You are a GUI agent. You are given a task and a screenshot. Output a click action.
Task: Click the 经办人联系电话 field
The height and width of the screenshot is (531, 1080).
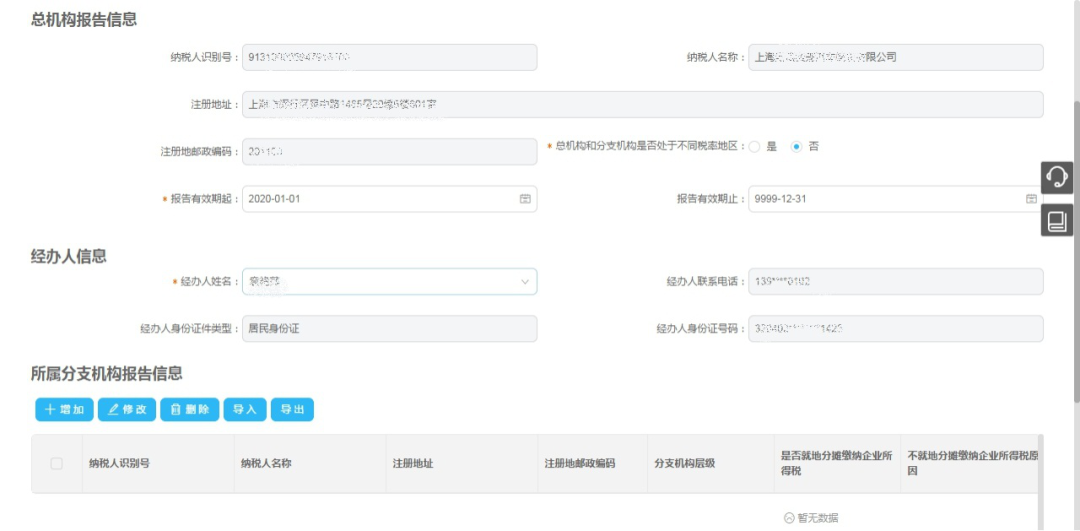(895, 282)
